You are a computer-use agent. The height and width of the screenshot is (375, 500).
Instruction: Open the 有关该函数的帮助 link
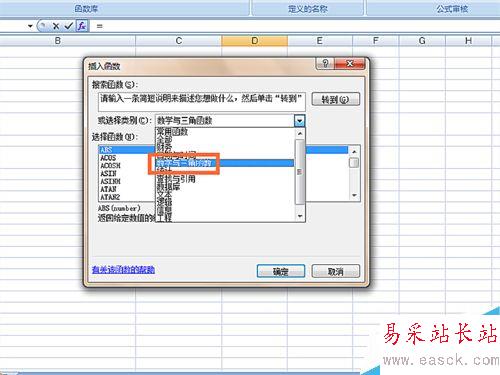tap(123, 269)
